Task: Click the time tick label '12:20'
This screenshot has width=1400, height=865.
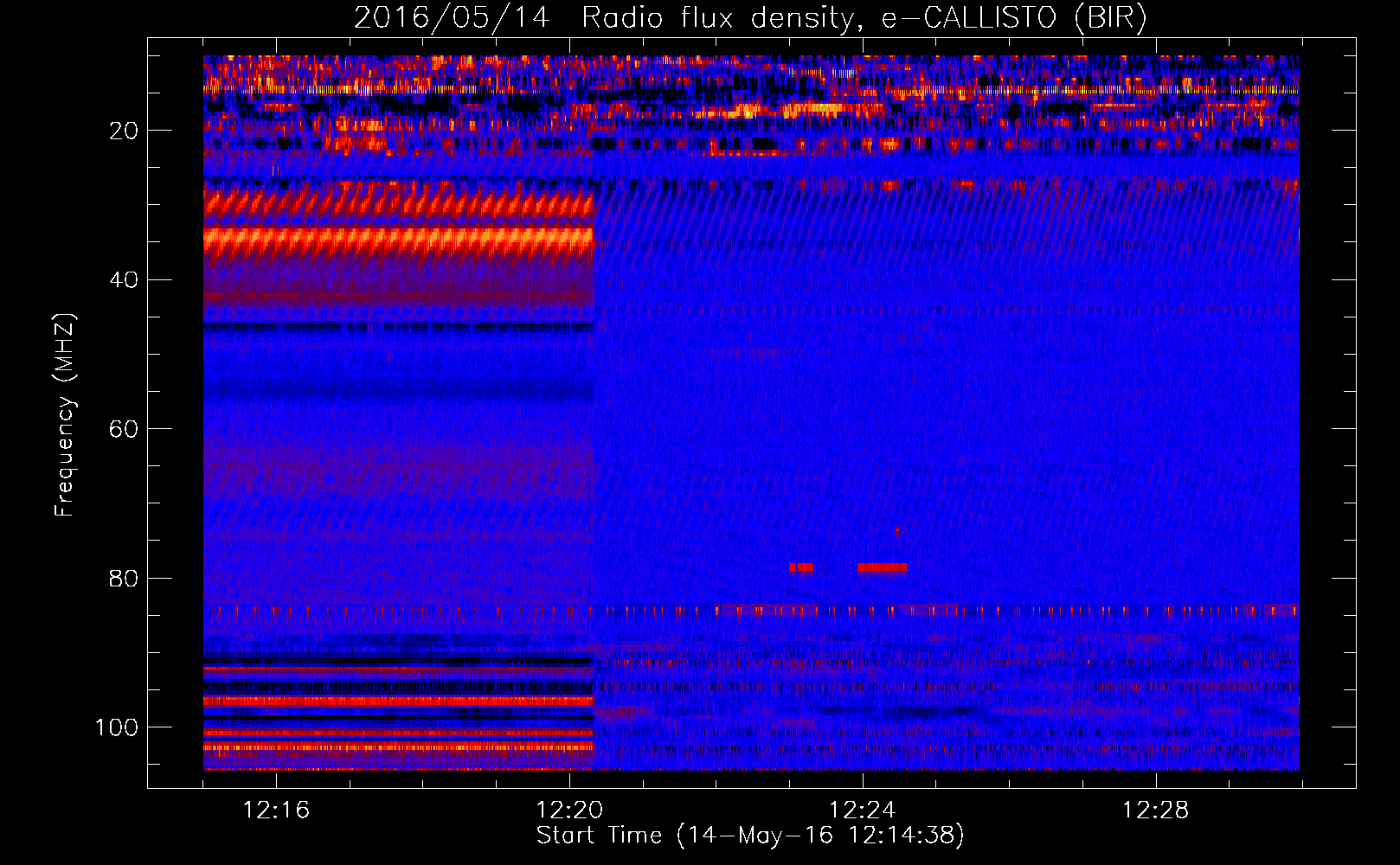Action: (570, 810)
